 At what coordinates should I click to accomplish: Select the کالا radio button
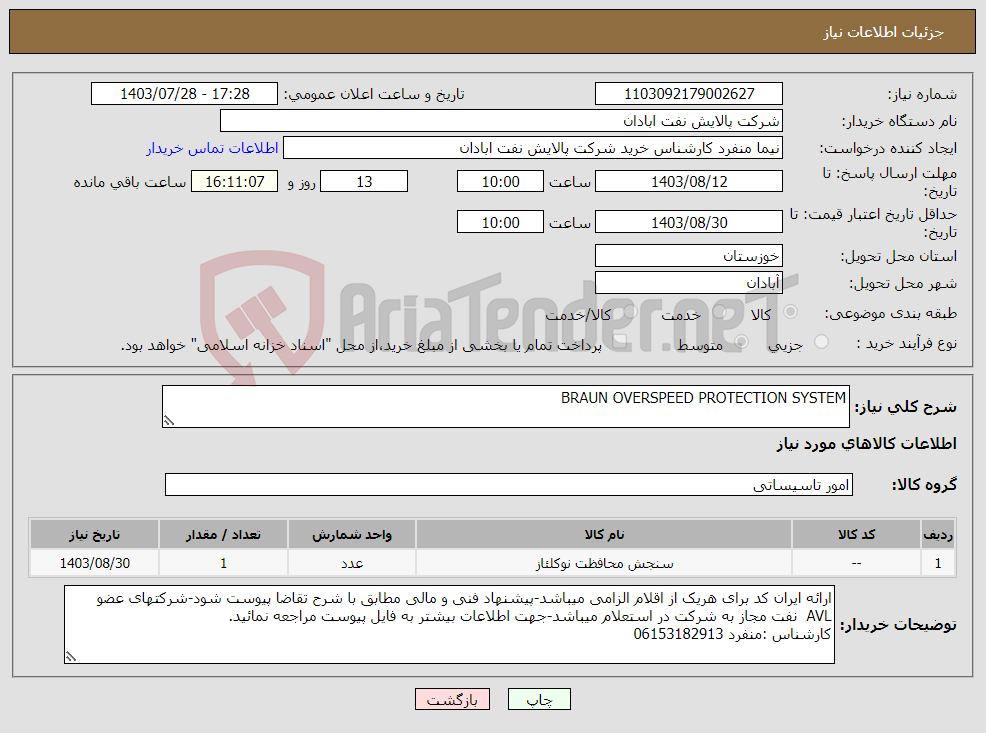click(790, 311)
